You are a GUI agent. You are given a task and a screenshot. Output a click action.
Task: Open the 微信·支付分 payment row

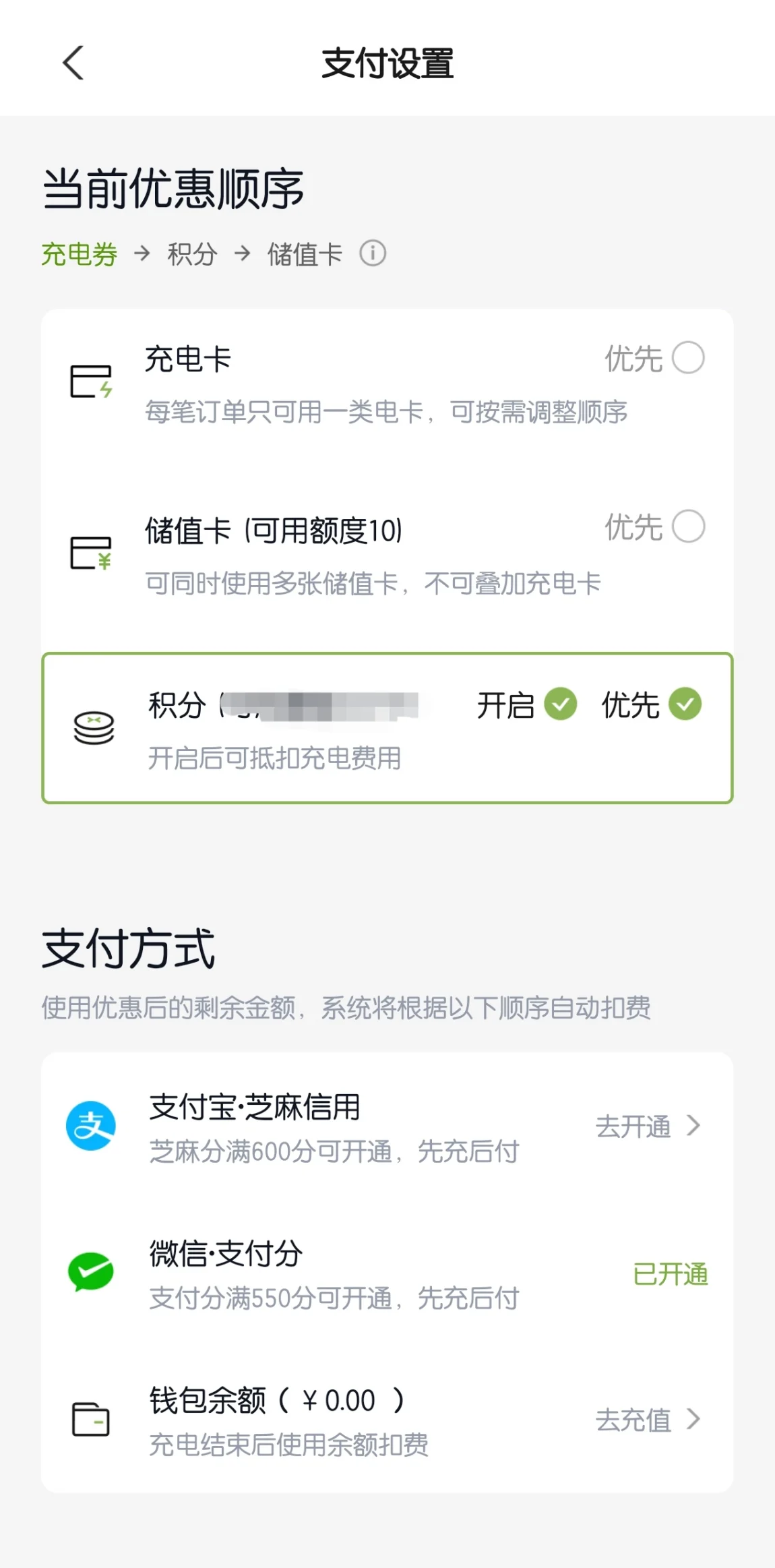[387, 1272]
